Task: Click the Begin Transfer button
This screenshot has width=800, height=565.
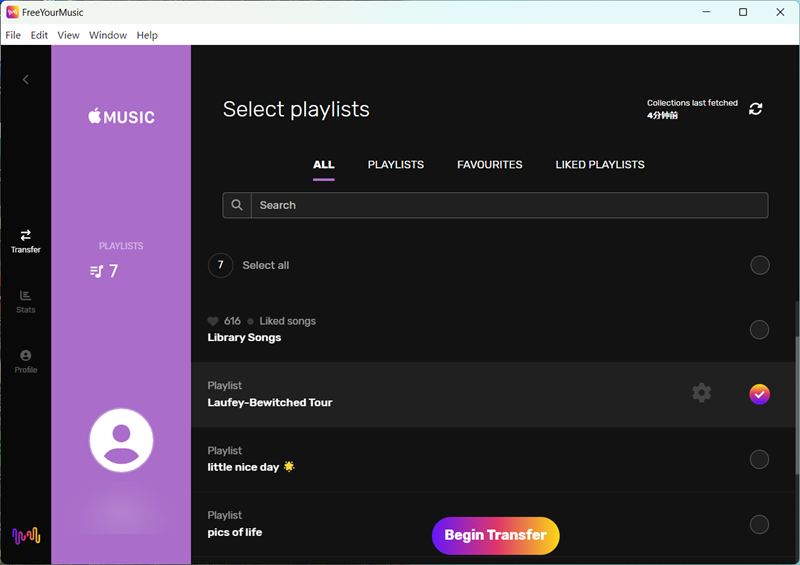Action: (495, 535)
